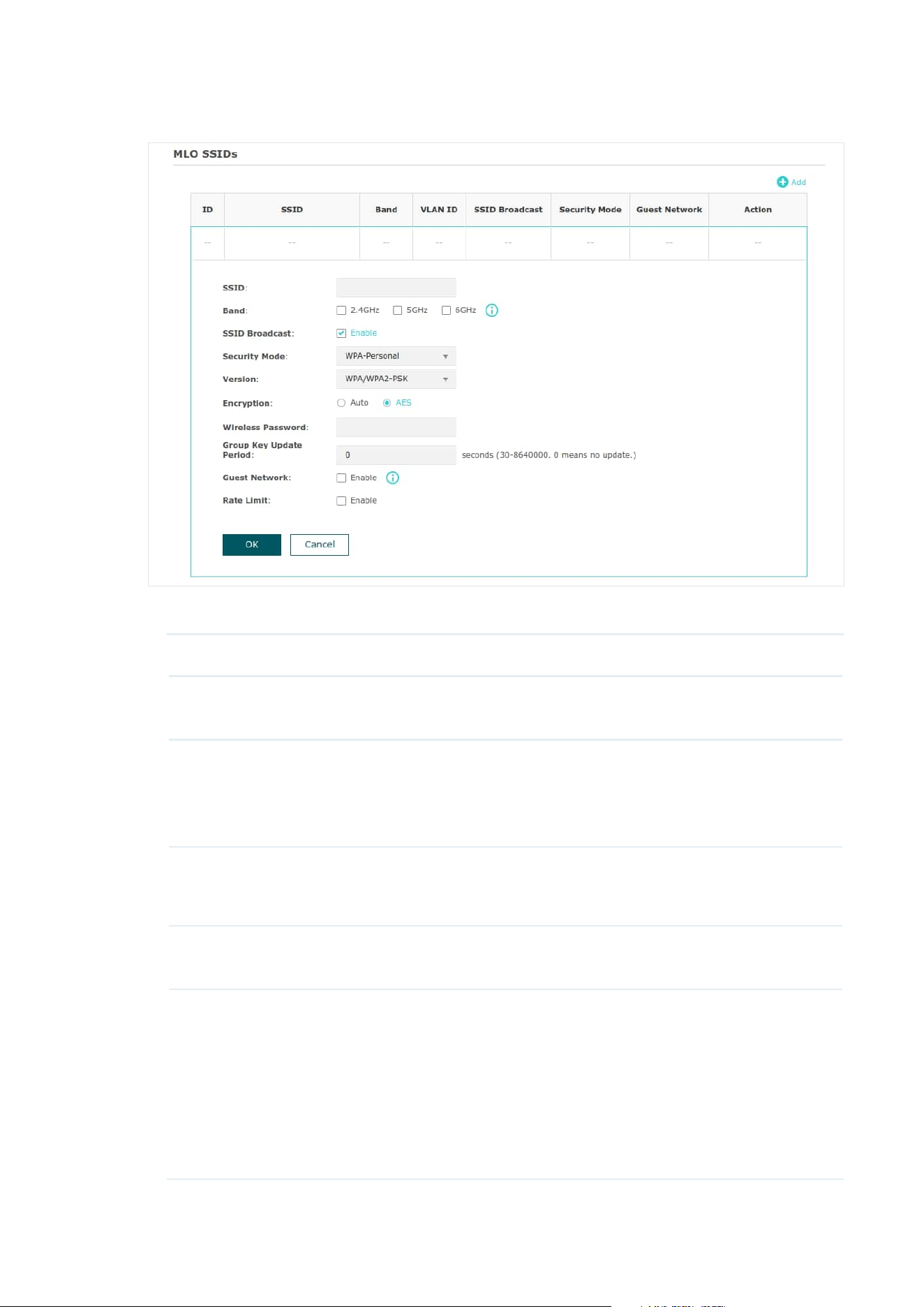Click the Group Key Update Period field
924x1307 pixels.
pos(396,455)
